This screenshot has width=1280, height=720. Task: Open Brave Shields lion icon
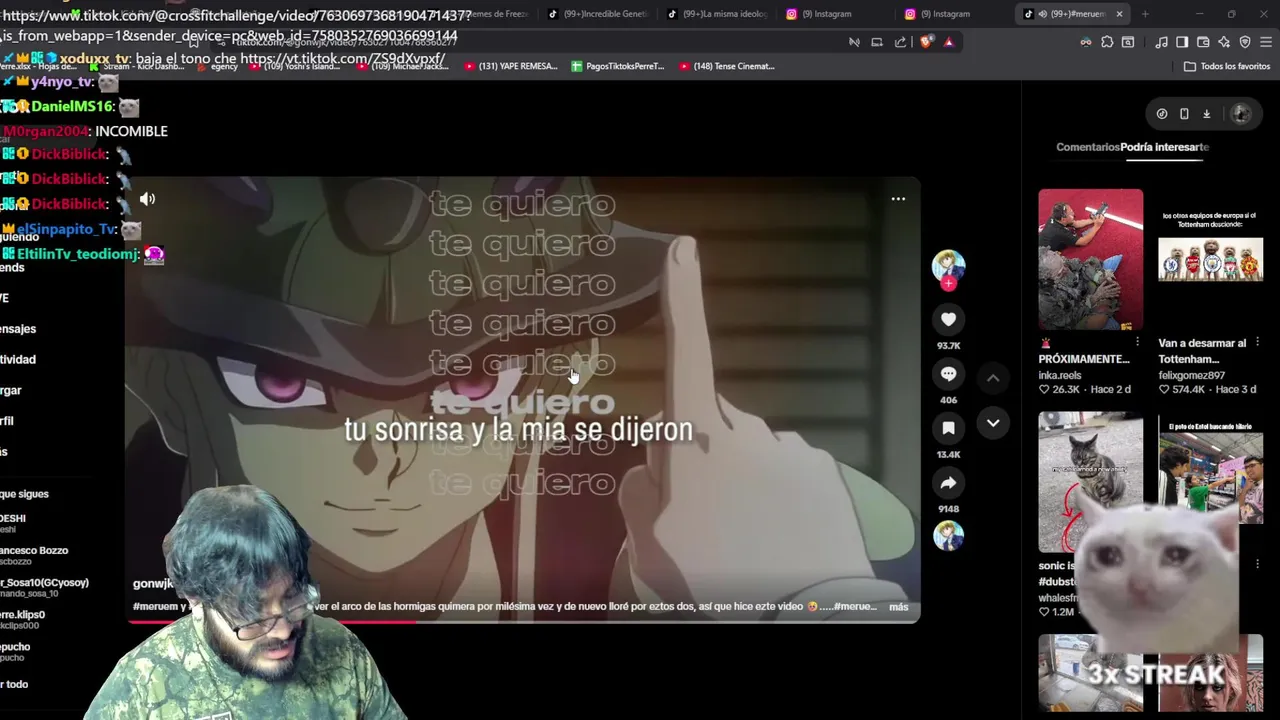(926, 42)
